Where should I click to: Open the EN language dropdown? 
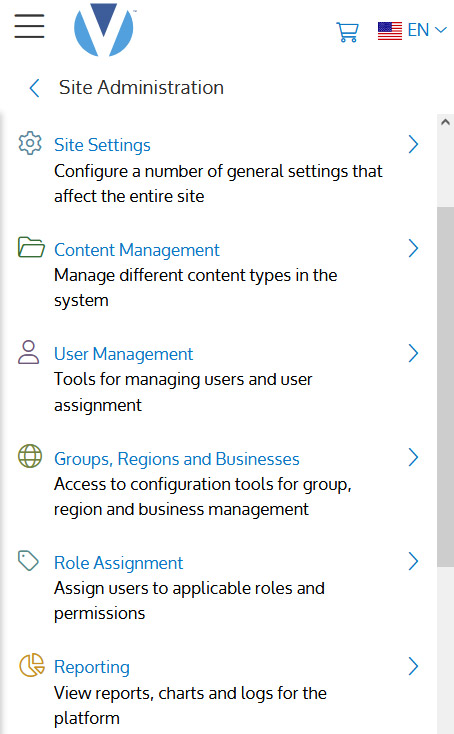coord(427,30)
